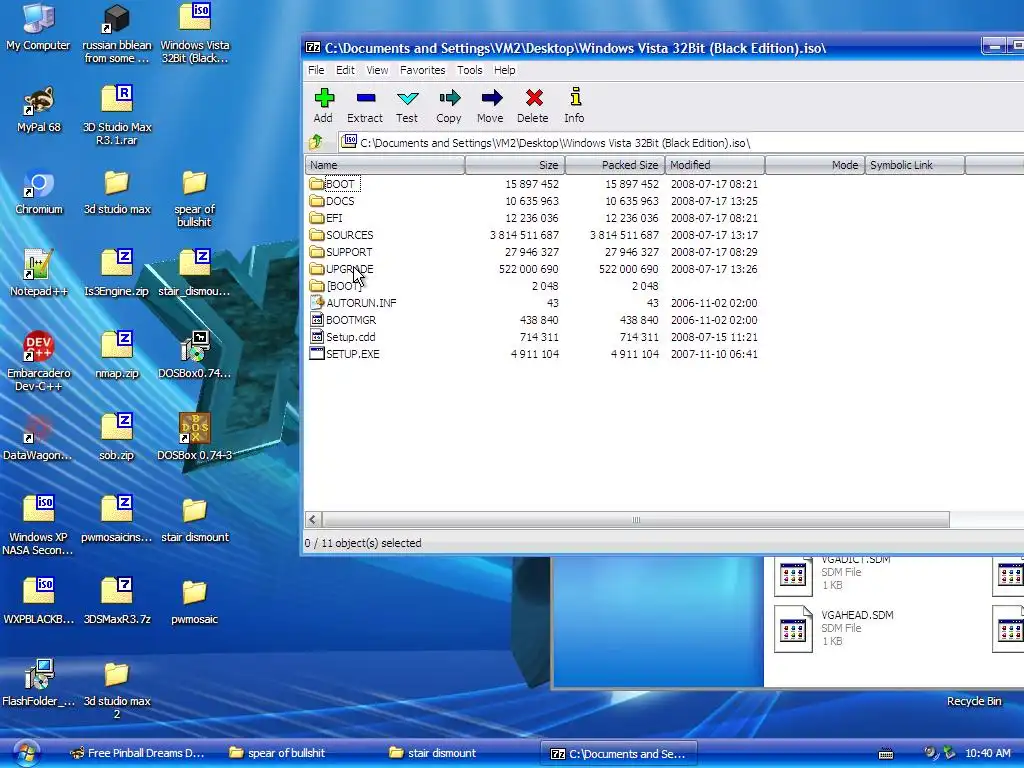Image resolution: width=1024 pixels, height=768 pixels.
Task: Switch to stair dismount taskbar window
Action: 432,753
